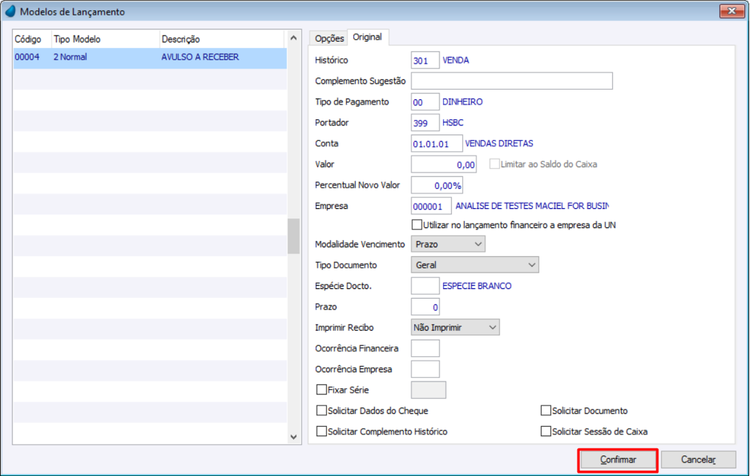Click the app droplet icon in title bar
The width and height of the screenshot is (750, 476).
(10, 11)
